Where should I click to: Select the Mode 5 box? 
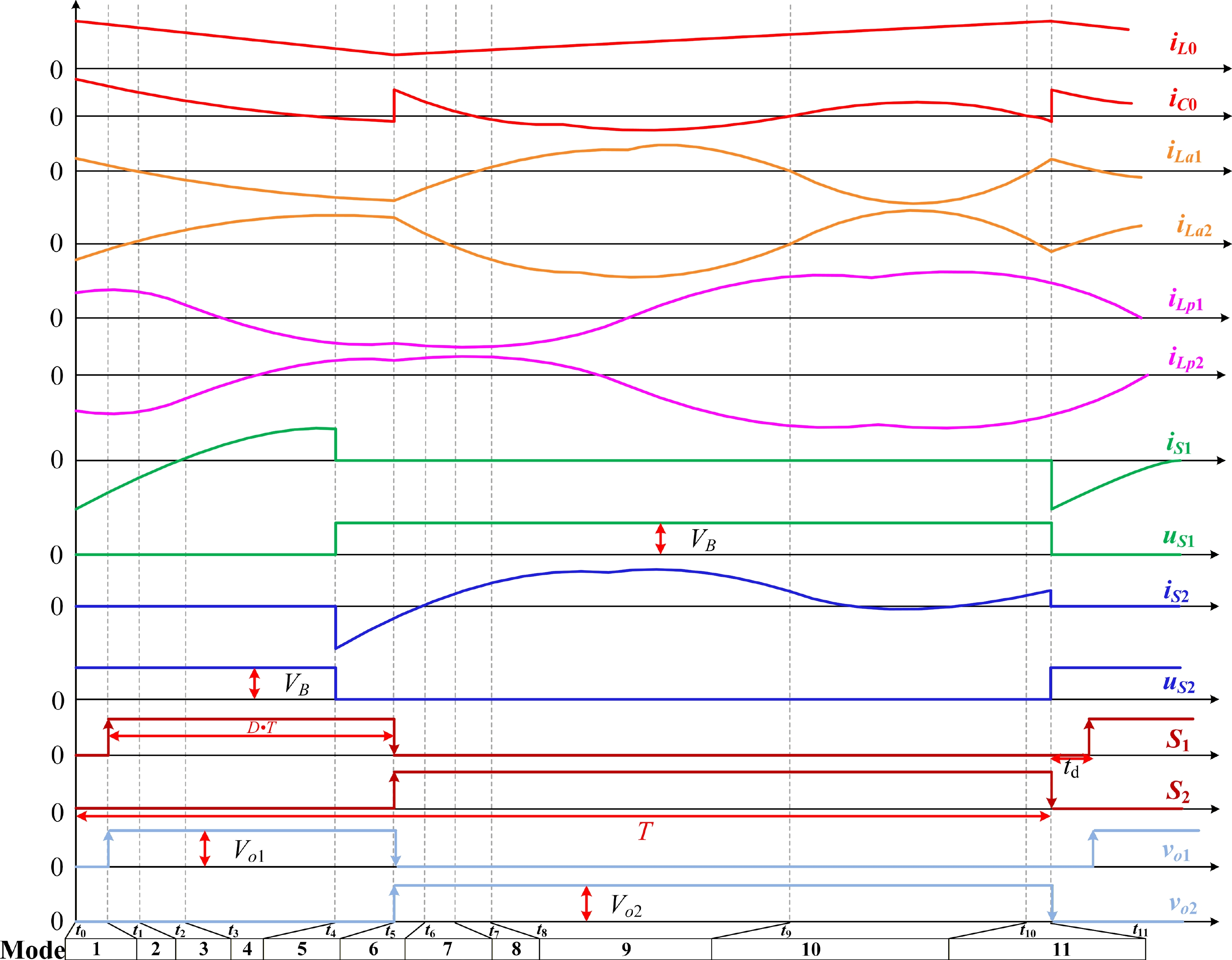click(x=302, y=949)
